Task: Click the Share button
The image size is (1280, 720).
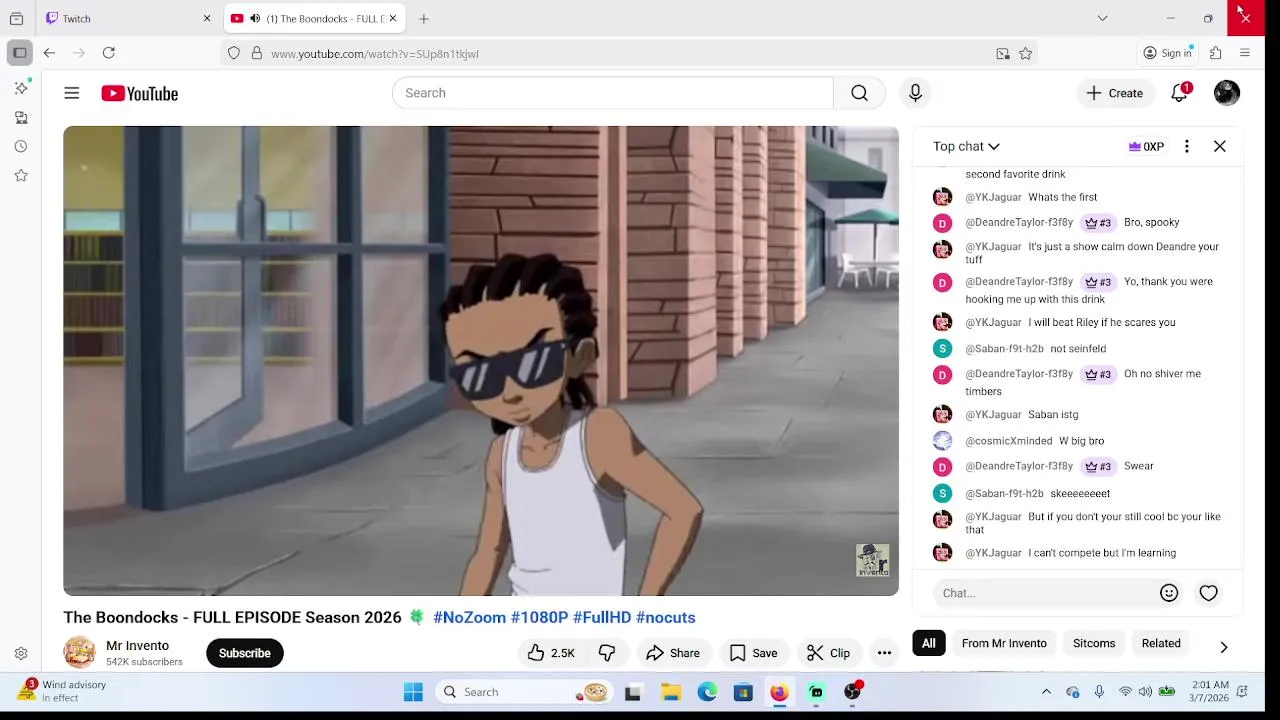Action: [673, 653]
